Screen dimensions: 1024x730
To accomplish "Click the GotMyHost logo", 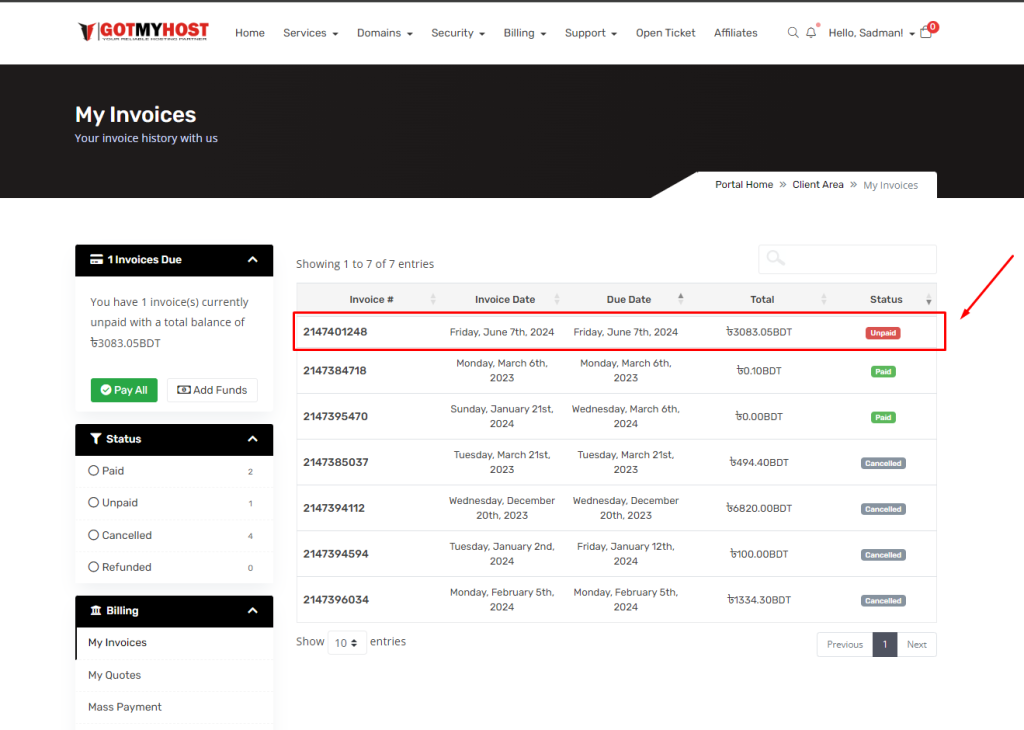I will (143, 32).
